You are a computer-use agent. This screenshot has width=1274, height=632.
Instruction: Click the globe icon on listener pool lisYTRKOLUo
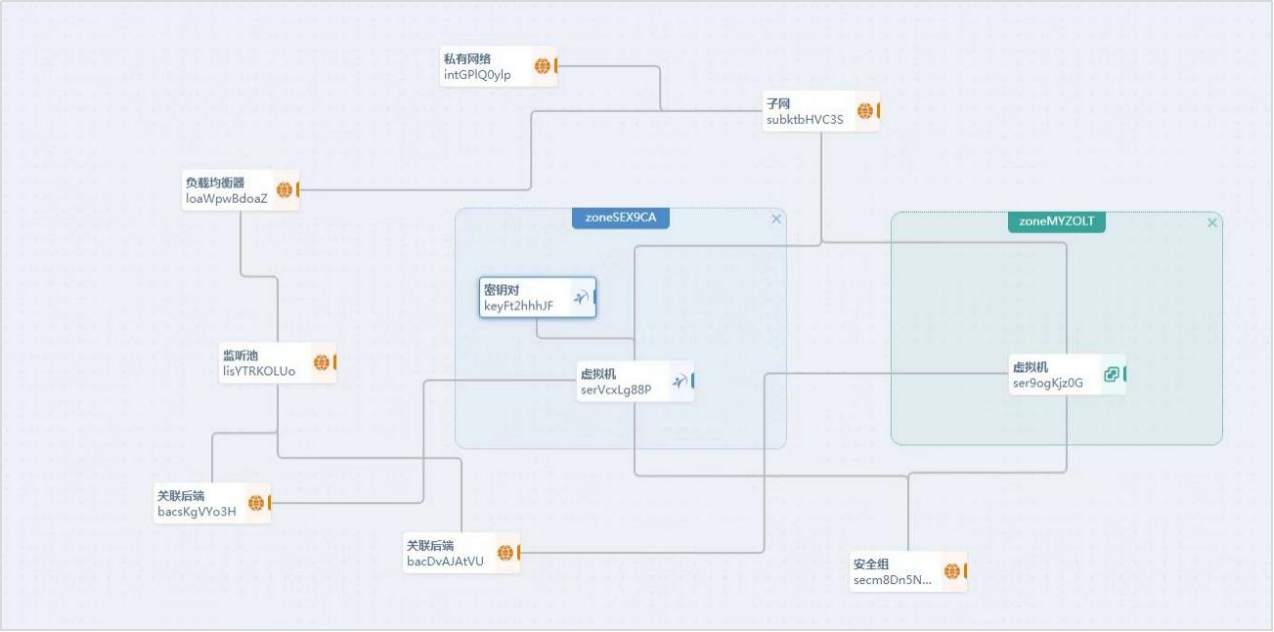(321, 362)
